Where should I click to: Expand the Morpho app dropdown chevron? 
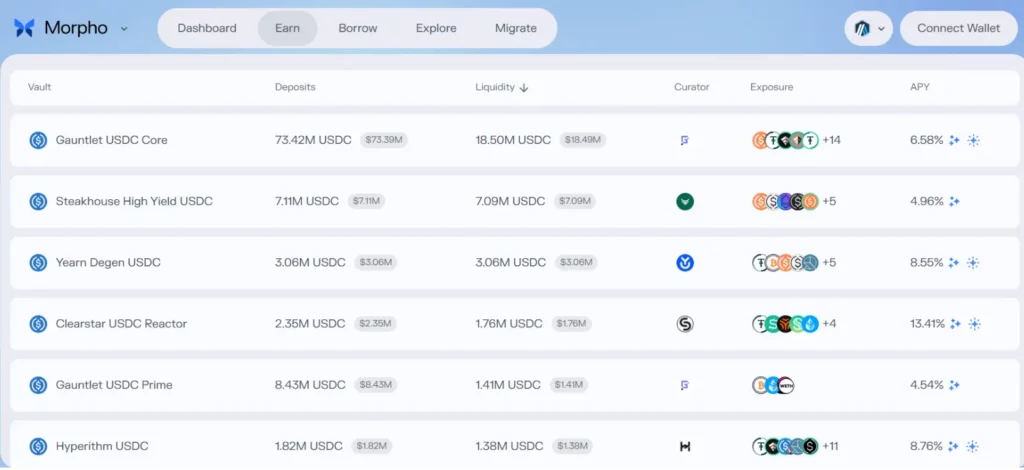pos(124,29)
